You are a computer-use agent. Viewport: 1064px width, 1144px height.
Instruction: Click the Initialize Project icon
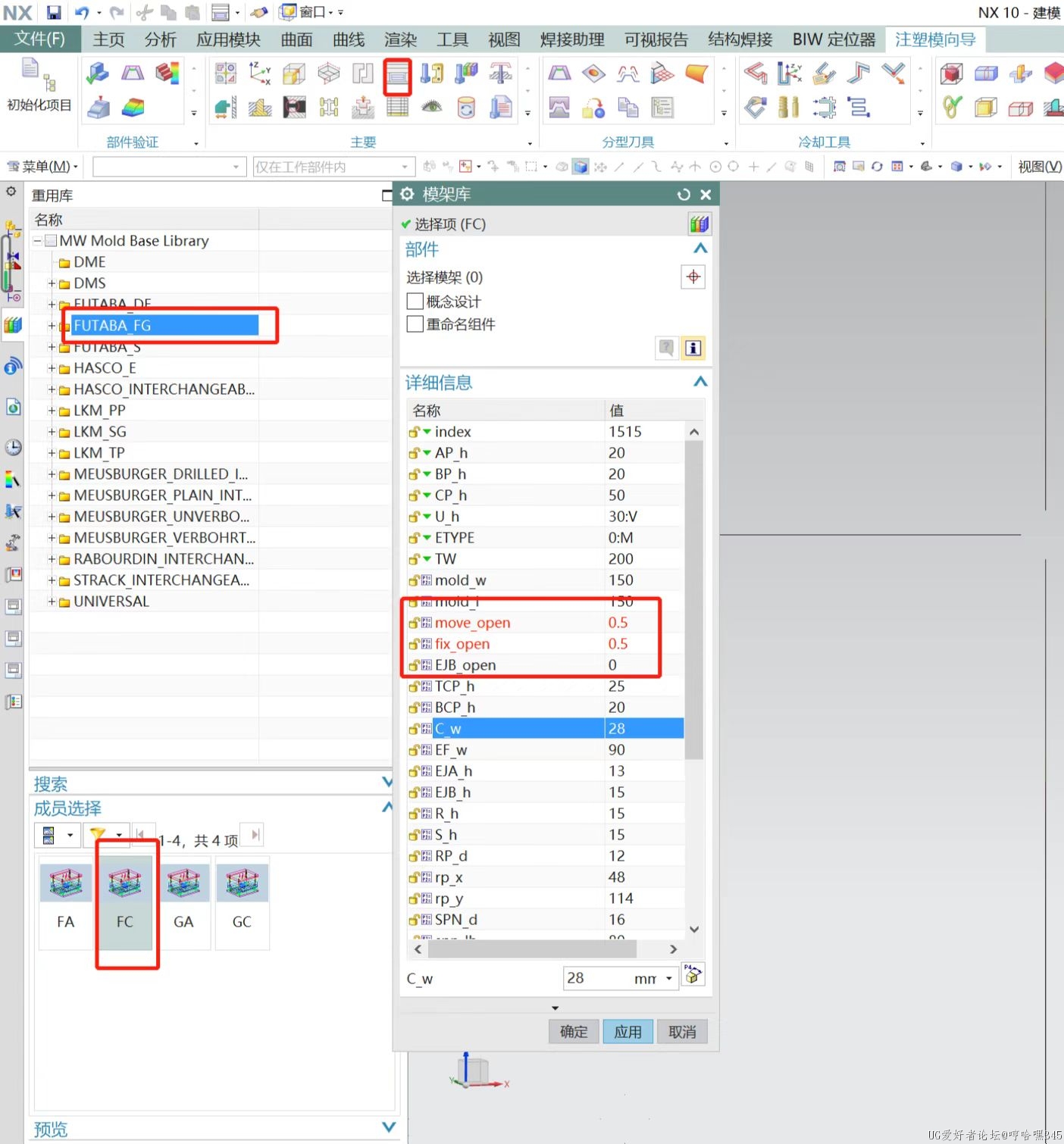click(x=38, y=86)
